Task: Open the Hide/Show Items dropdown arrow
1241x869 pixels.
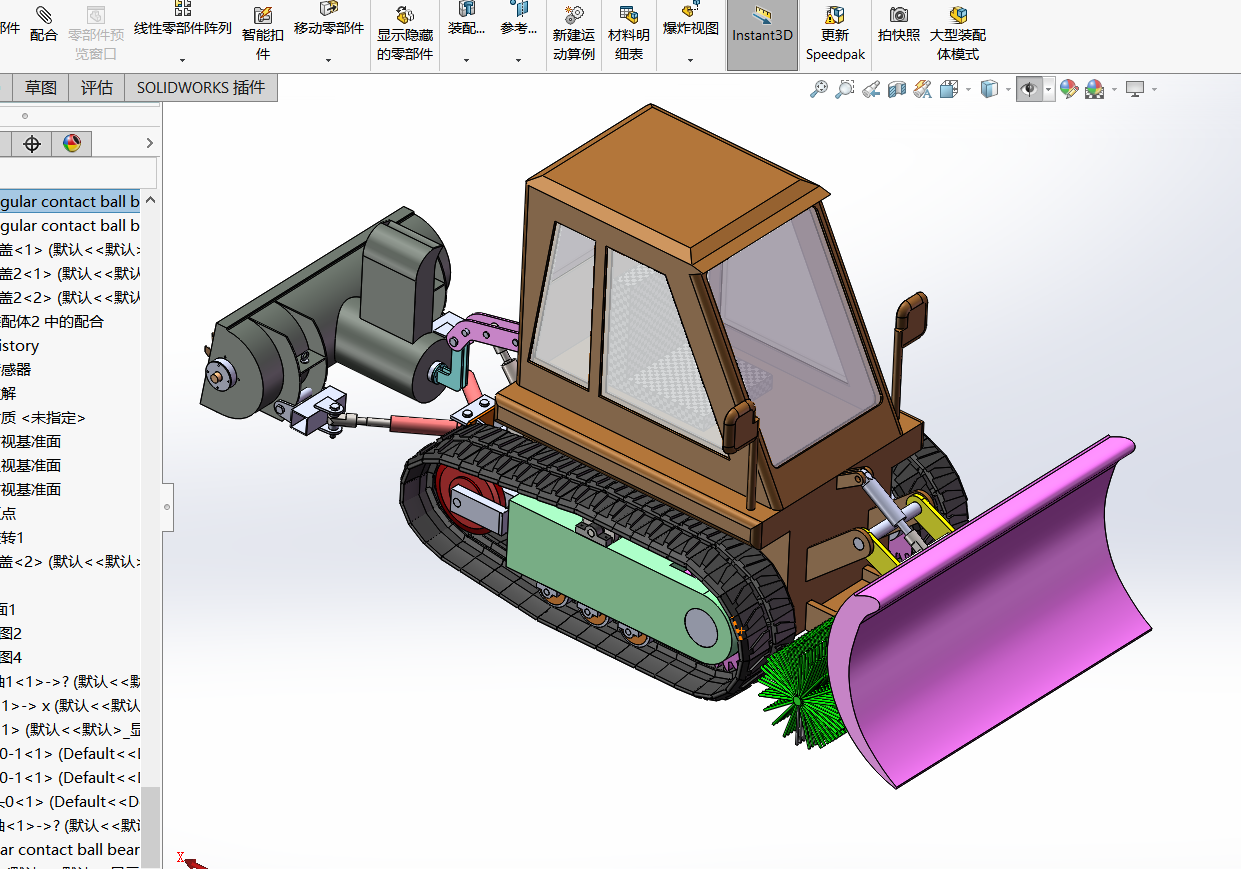Action: pyautogui.click(x=1049, y=90)
